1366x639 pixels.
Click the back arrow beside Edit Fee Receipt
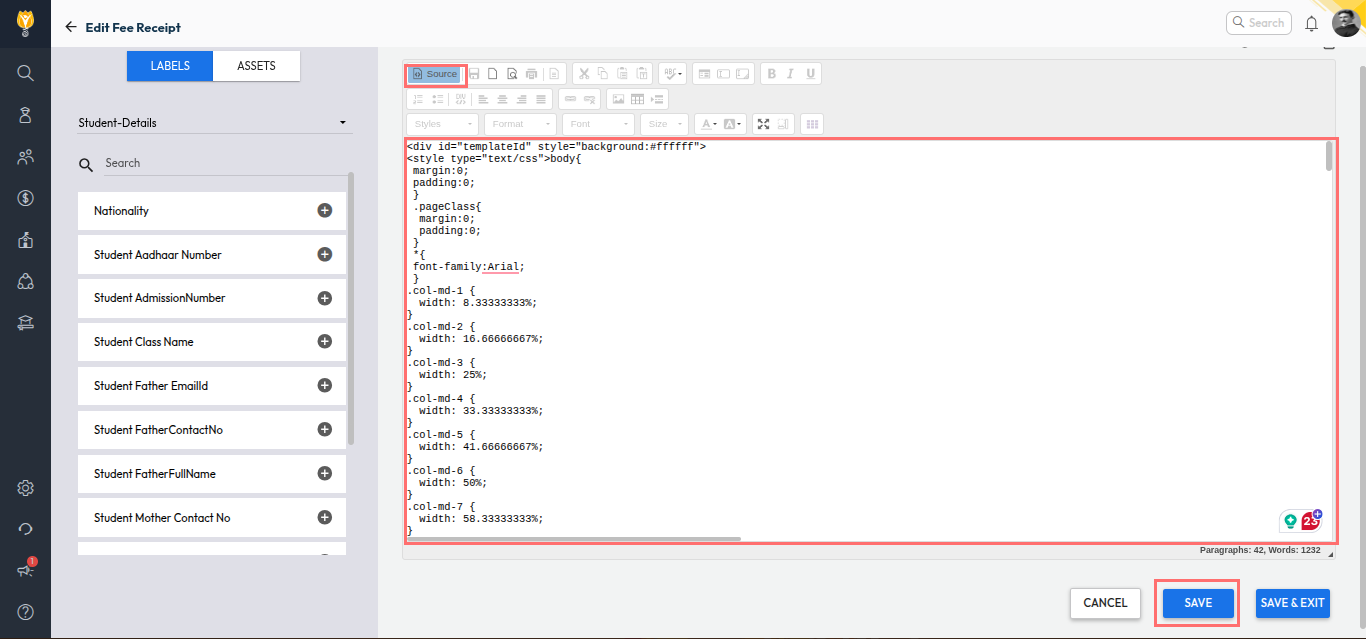pyautogui.click(x=70, y=27)
